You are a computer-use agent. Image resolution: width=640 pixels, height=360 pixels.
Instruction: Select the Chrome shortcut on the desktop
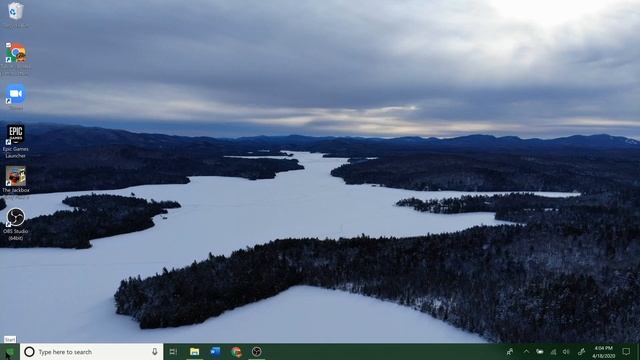coord(16,58)
